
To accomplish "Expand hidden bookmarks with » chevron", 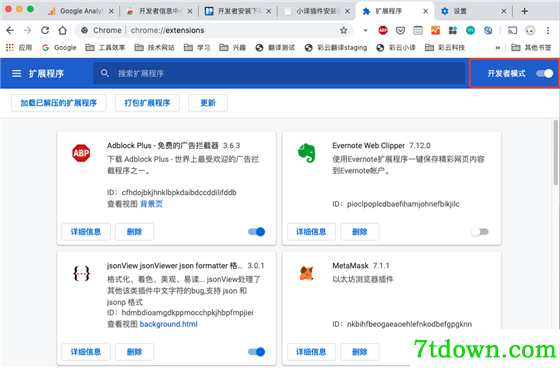I will [x=498, y=48].
